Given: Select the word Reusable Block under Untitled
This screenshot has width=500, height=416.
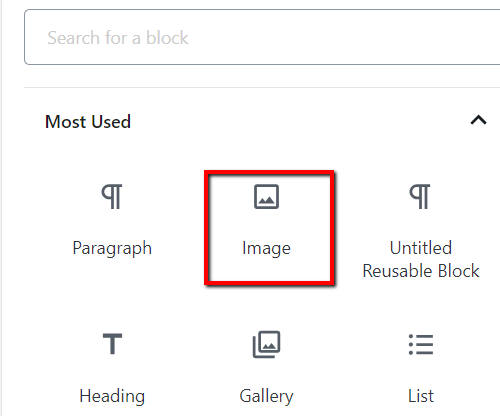Looking at the screenshot, I should [421, 270].
